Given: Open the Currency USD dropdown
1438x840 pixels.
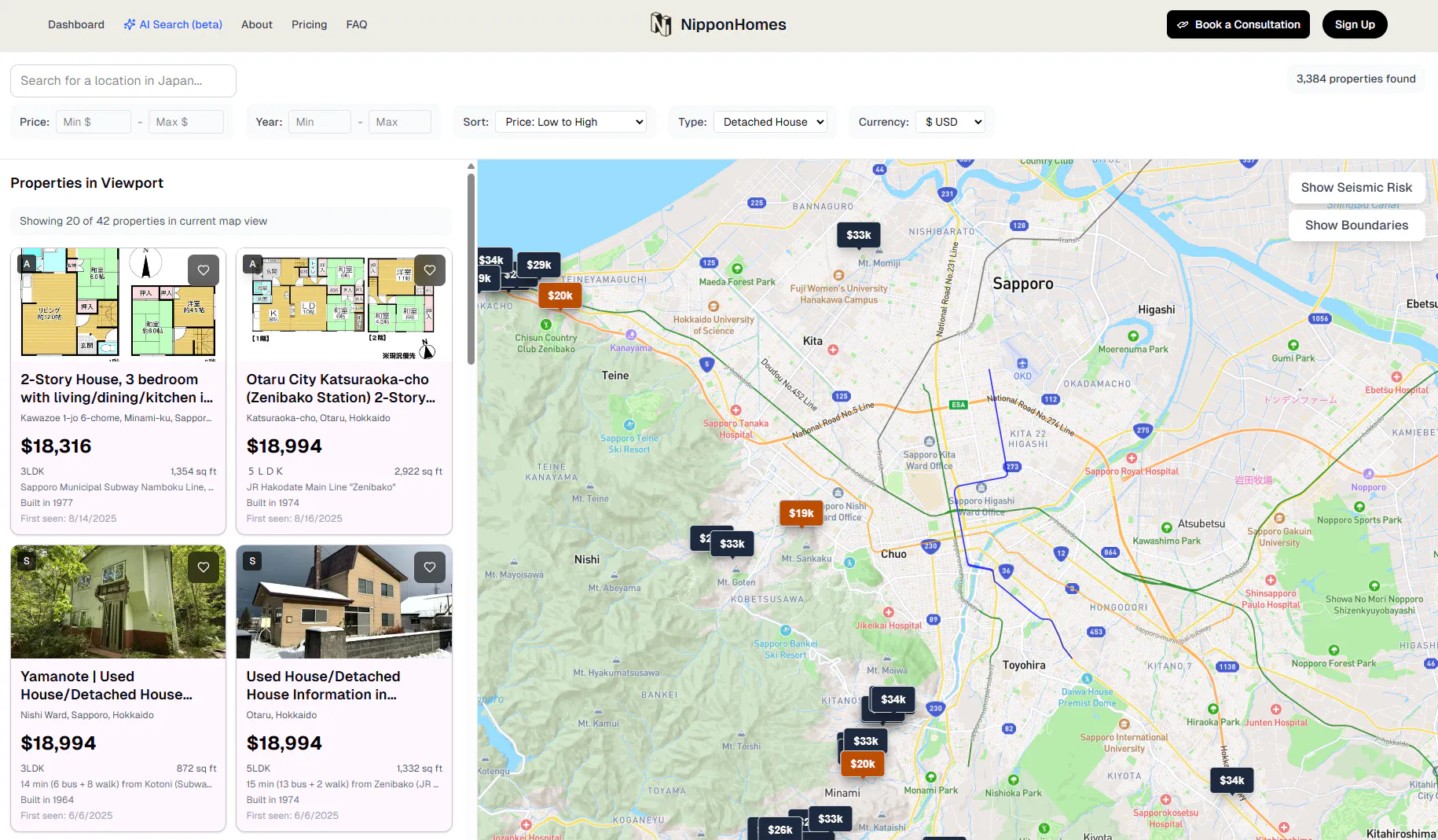Looking at the screenshot, I should pyautogui.click(x=950, y=122).
